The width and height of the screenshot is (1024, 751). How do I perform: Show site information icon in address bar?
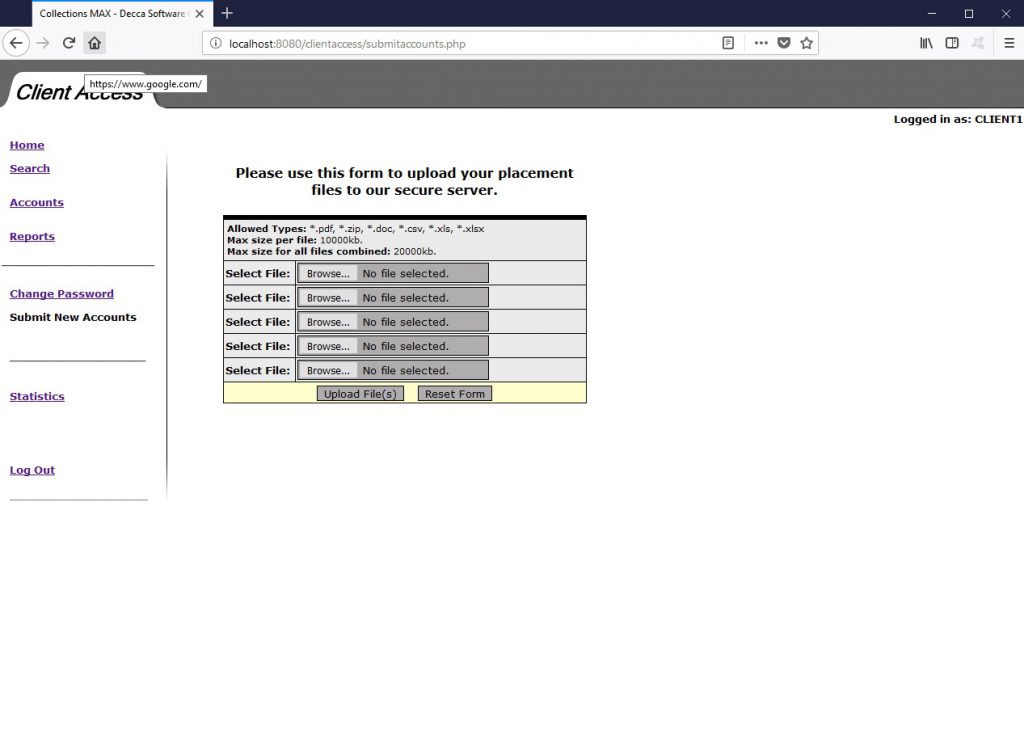216,43
